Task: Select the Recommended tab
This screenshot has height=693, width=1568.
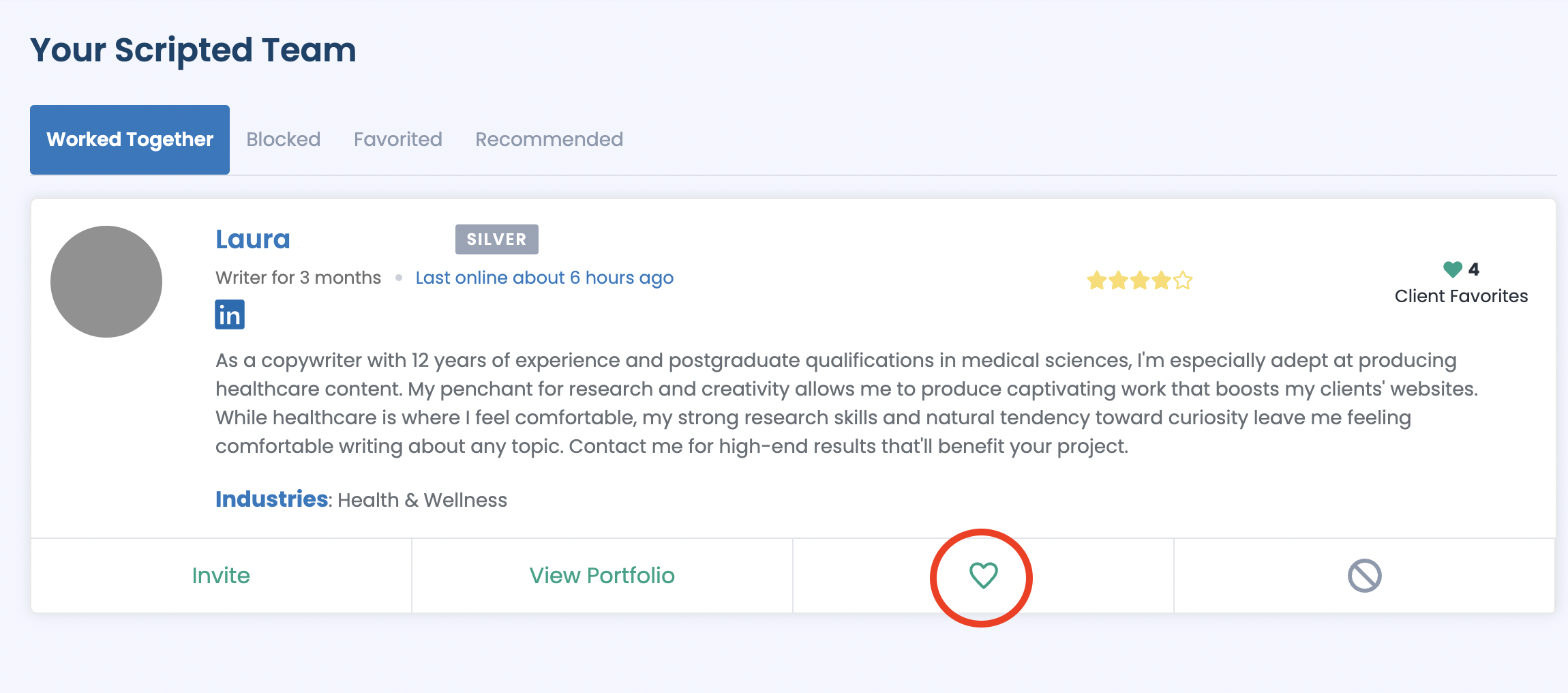Action: click(x=549, y=139)
